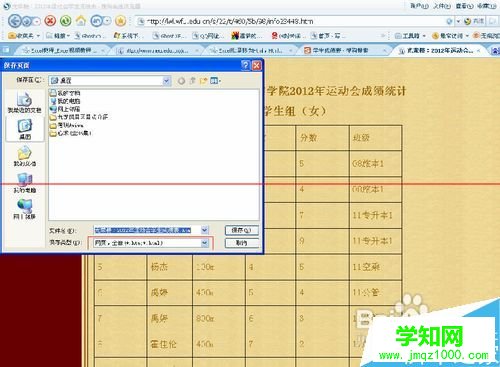500x367 pixels.
Task: Click the 百度 search box icon
Action: (468, 21)
